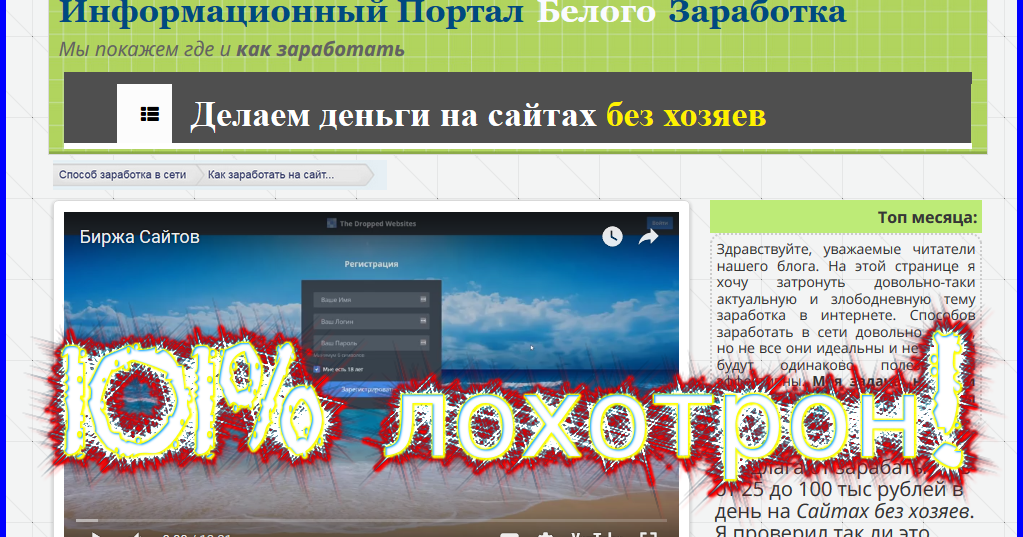The height and width of the screenshot is (537, 1023).
Task: Click the 'Регистрация' title in the video
Action: click(371, 264)
